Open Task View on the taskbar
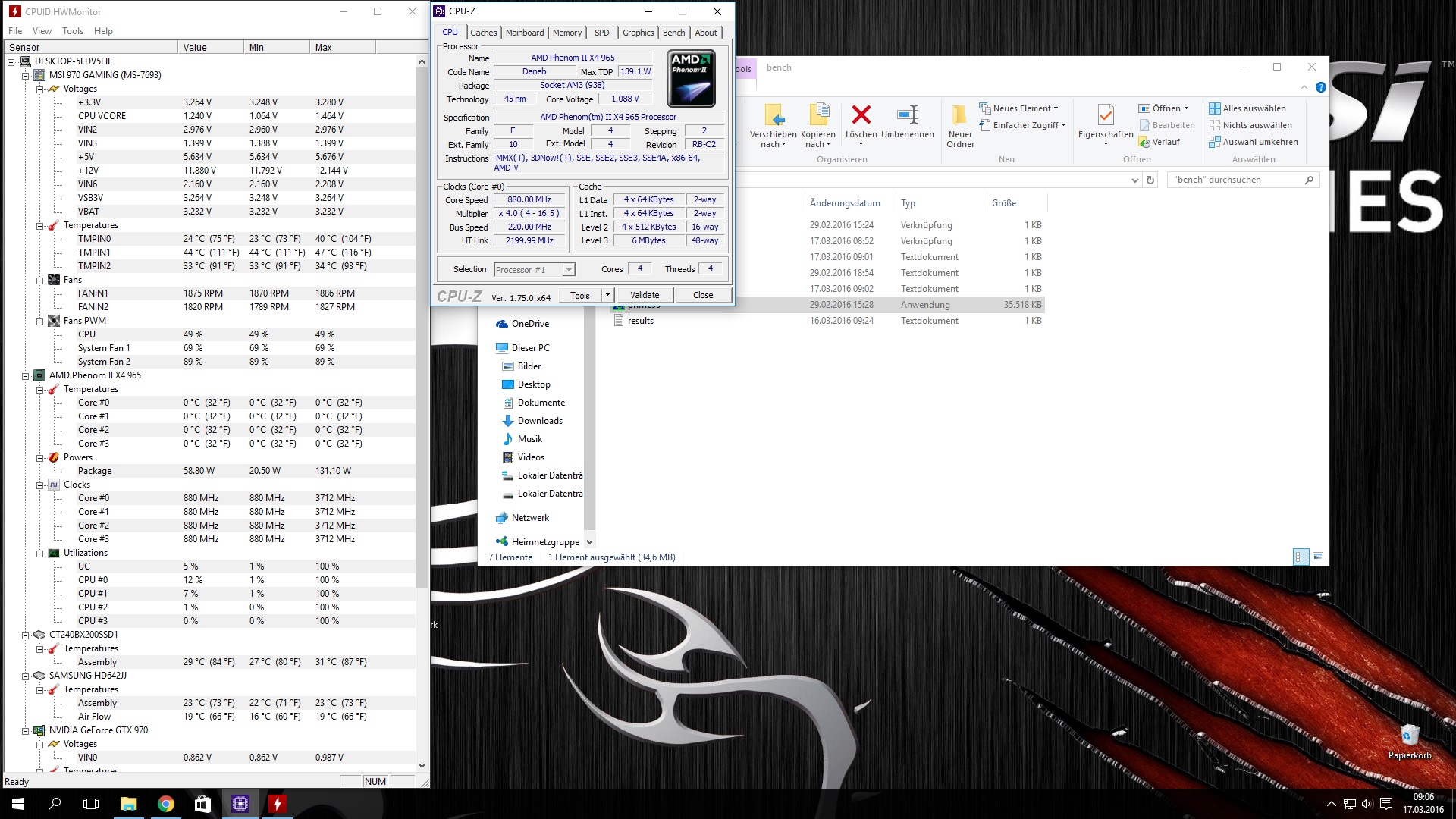 [x=91, y=804]
